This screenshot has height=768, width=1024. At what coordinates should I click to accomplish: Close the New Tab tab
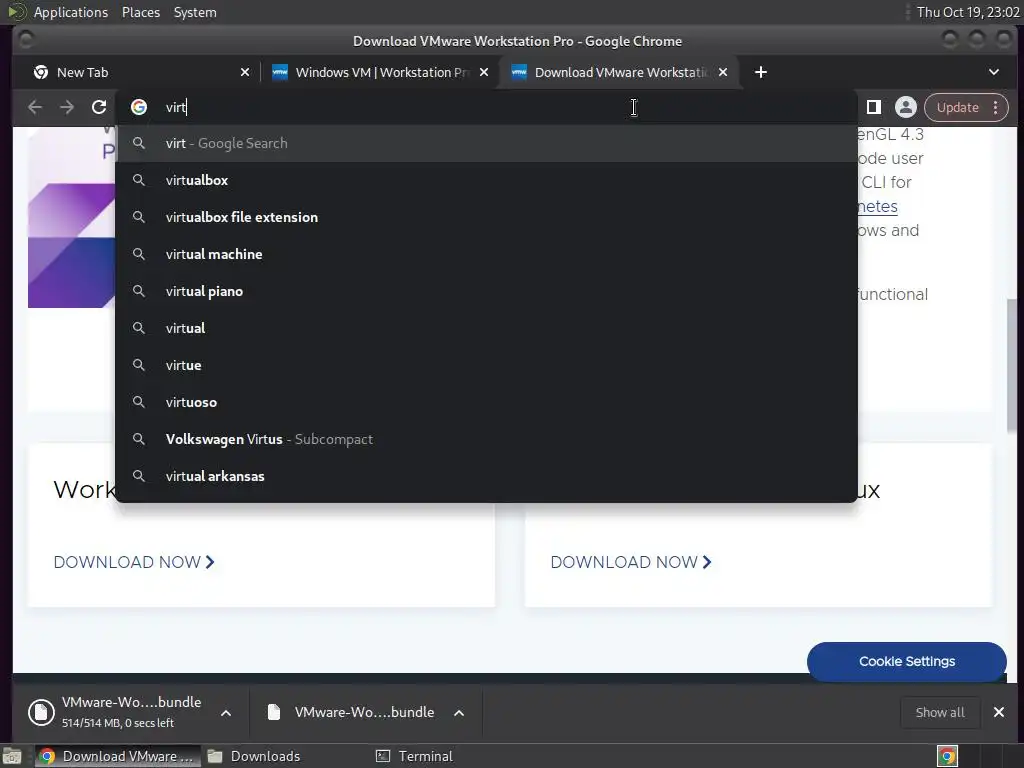coord(245,72)
